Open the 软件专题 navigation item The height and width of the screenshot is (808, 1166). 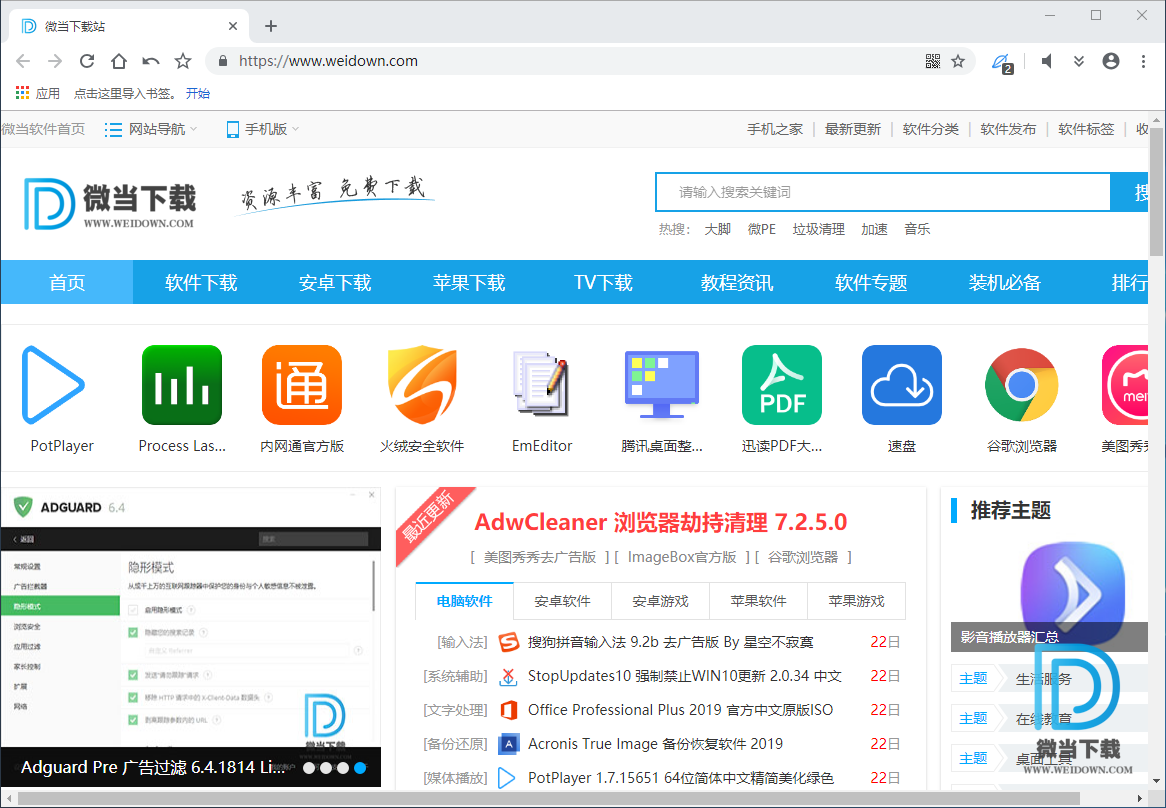871,282
